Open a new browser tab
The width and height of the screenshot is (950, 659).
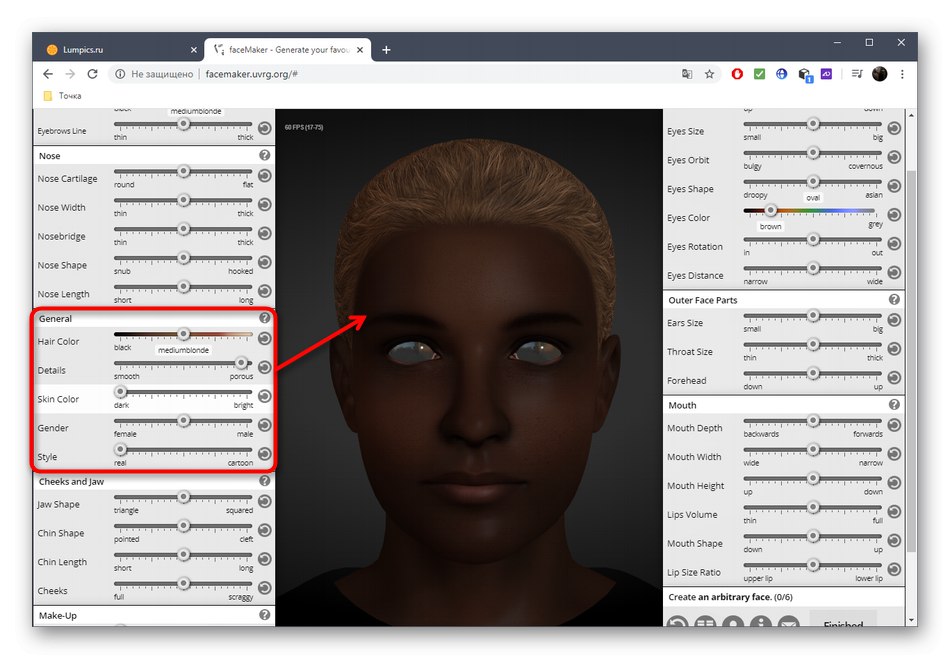[386, 49]
